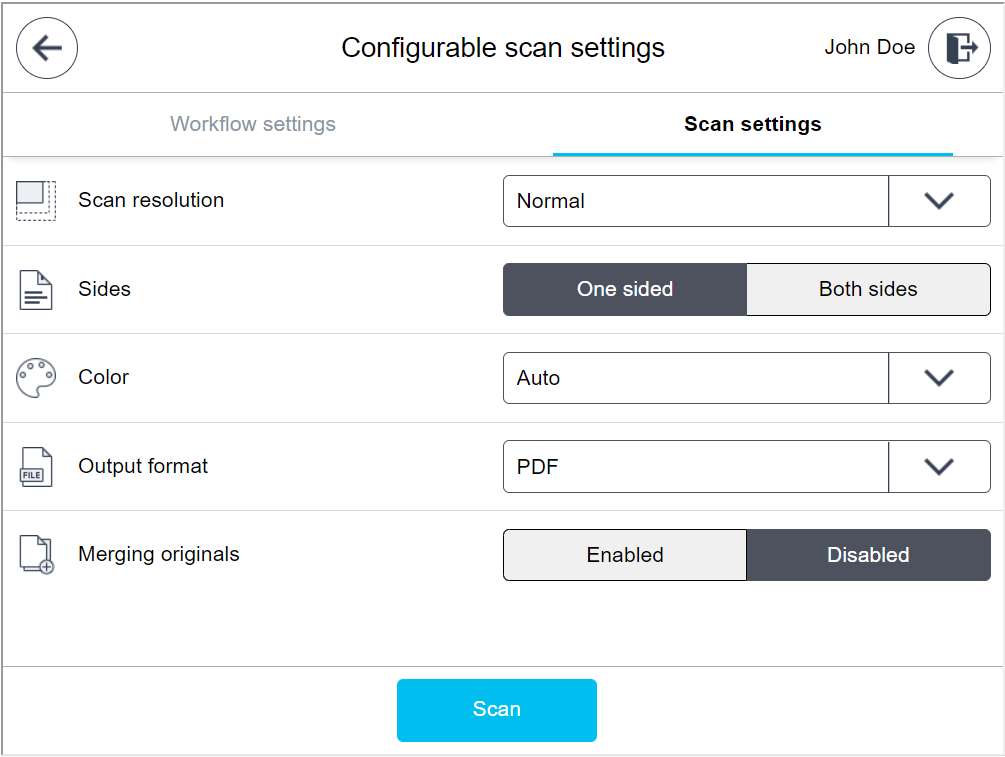The image size is (1005, 757).
Task: Click the Disabled option for Merging originals
Action: click(x=868, y=554)
